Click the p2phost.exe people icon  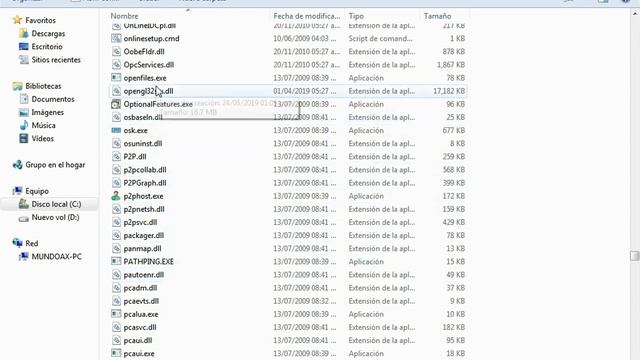(x=116, y=196)
